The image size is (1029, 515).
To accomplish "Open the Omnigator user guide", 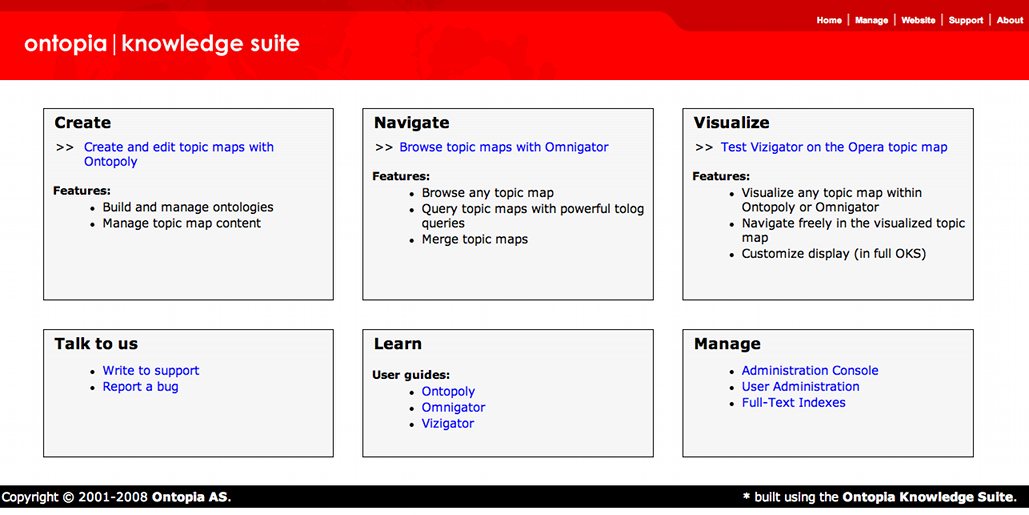I will coord(453,407).
